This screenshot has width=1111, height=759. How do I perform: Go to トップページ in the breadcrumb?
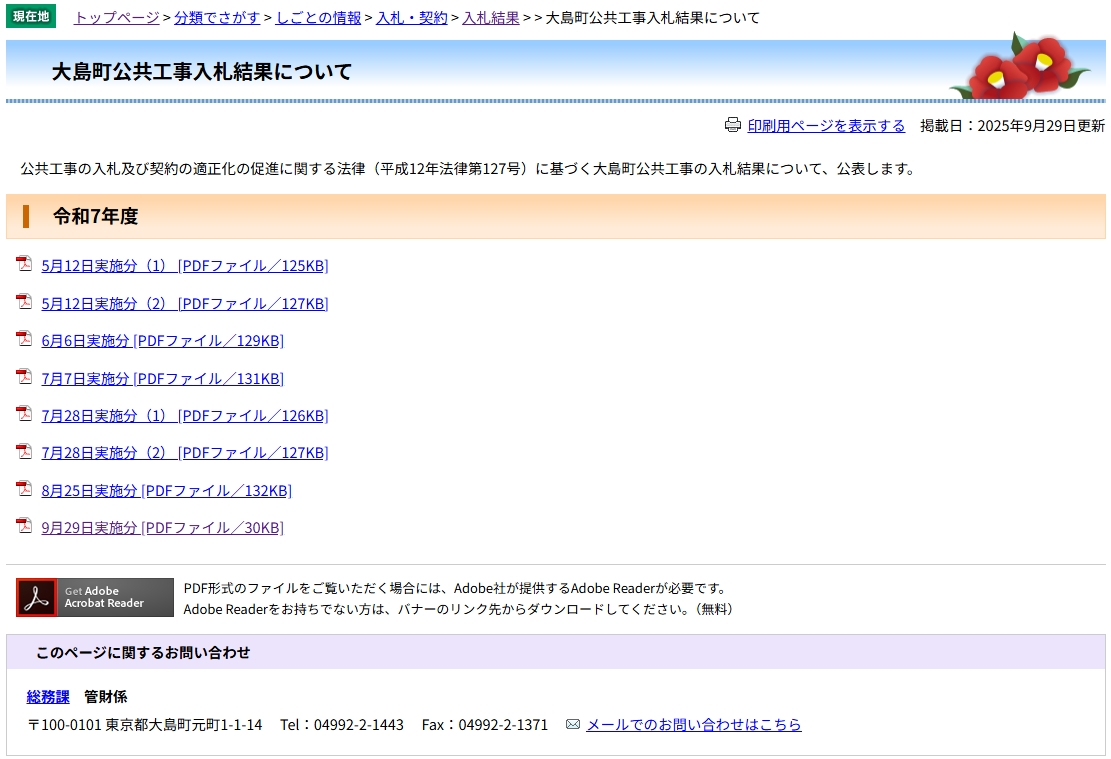(x=116, y=18)
